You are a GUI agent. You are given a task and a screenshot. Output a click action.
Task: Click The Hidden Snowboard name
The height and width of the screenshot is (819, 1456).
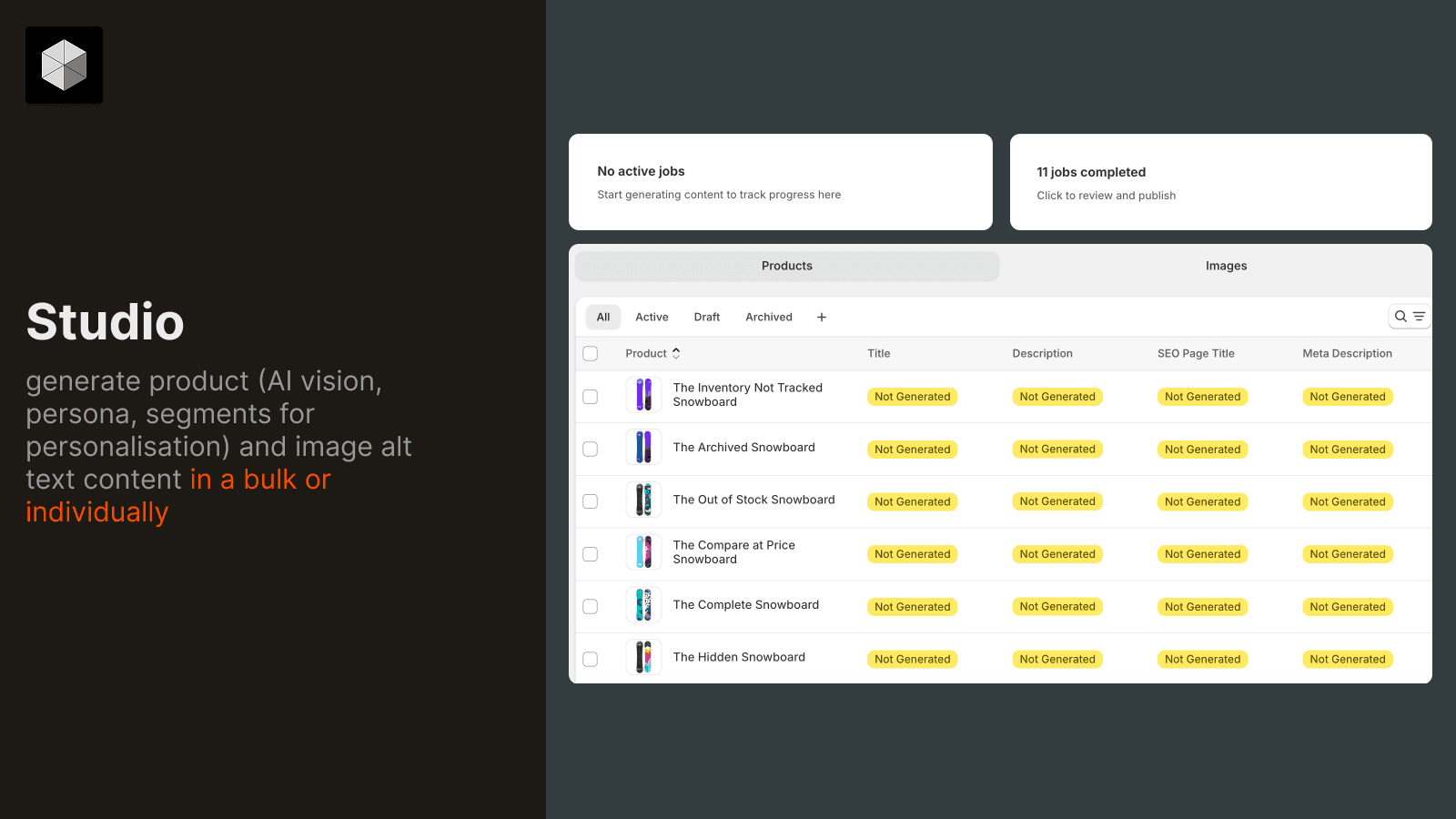[739, 657]
